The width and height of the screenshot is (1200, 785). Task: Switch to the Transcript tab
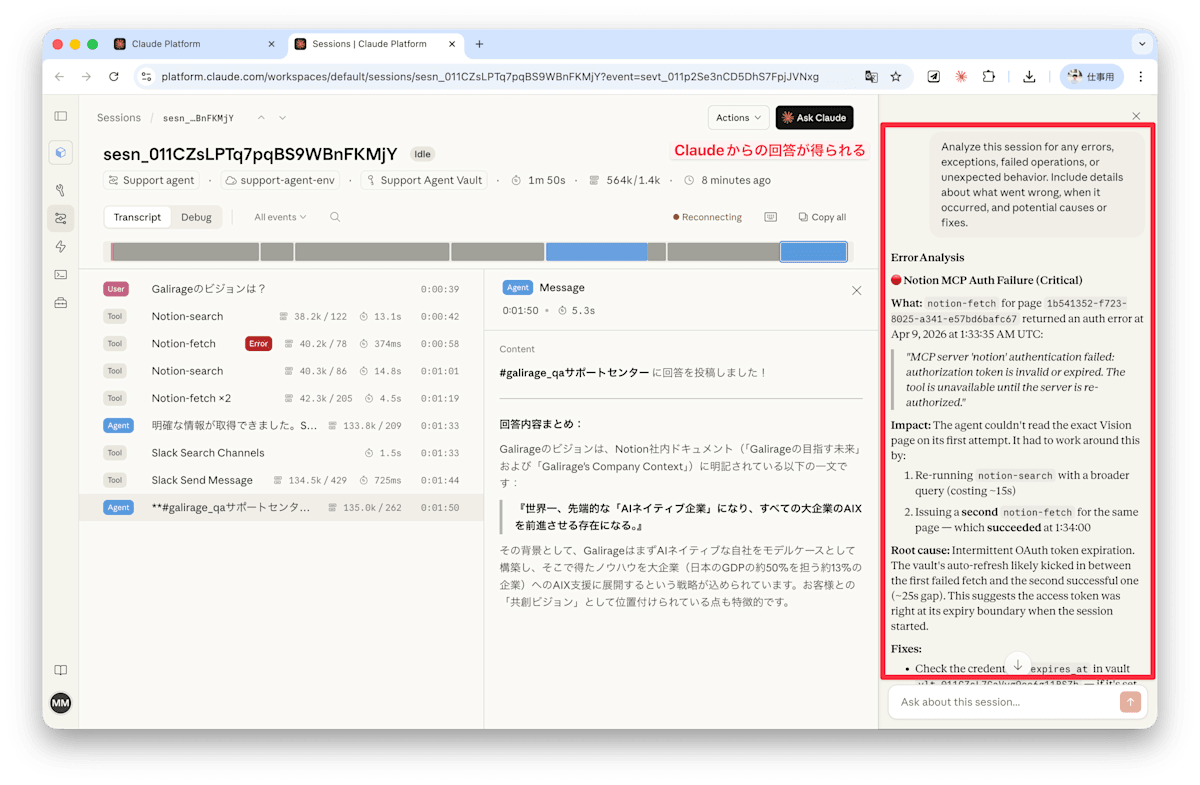(x=137, y=217)
